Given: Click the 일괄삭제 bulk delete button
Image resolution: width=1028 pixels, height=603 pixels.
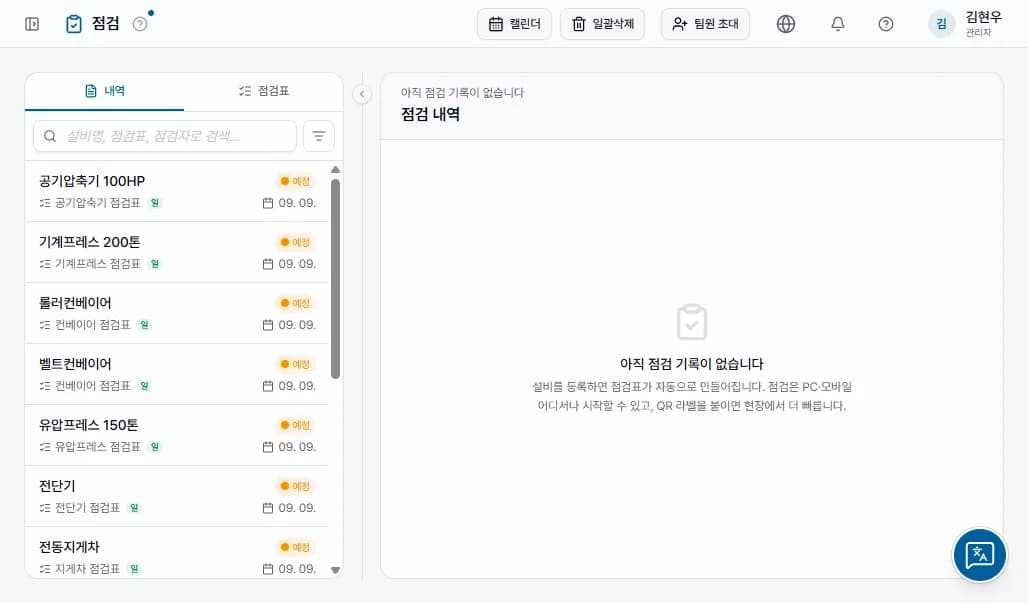Looking at the screenshot, I should click(603, 24).
